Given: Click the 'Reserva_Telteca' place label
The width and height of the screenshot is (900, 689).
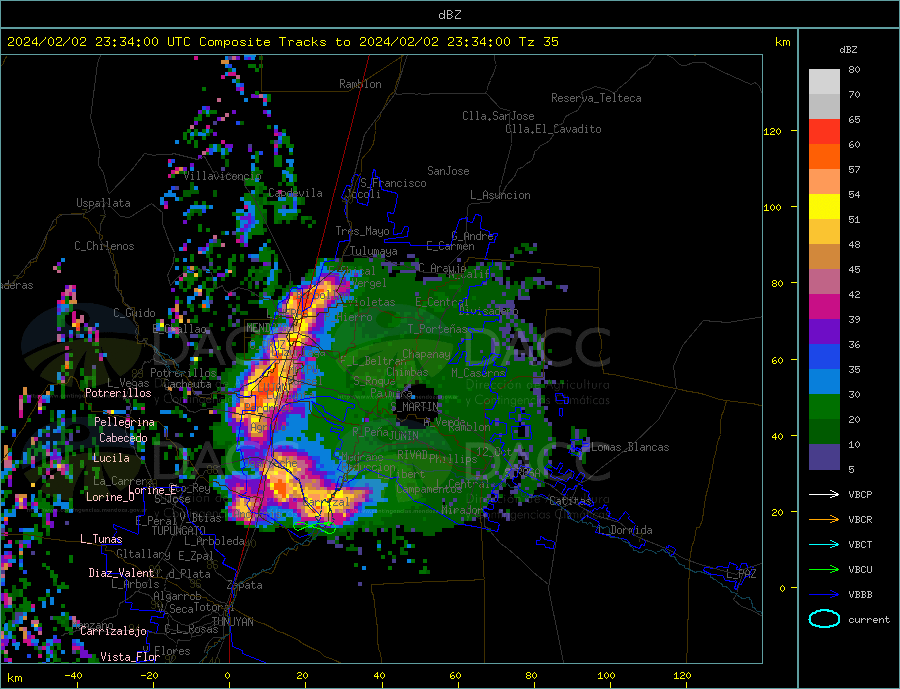Looking at the screenshot, I should tap(596, 98).
